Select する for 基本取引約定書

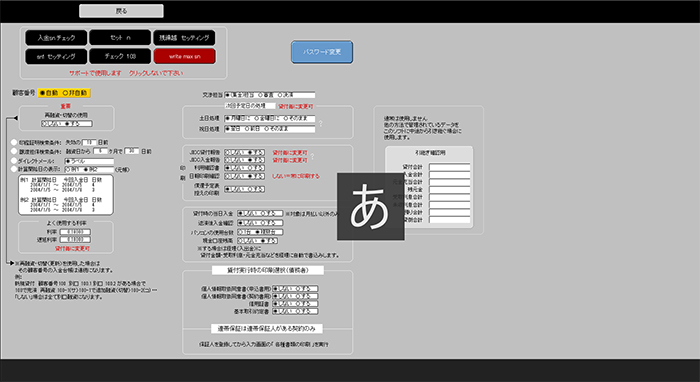[302, 311]
